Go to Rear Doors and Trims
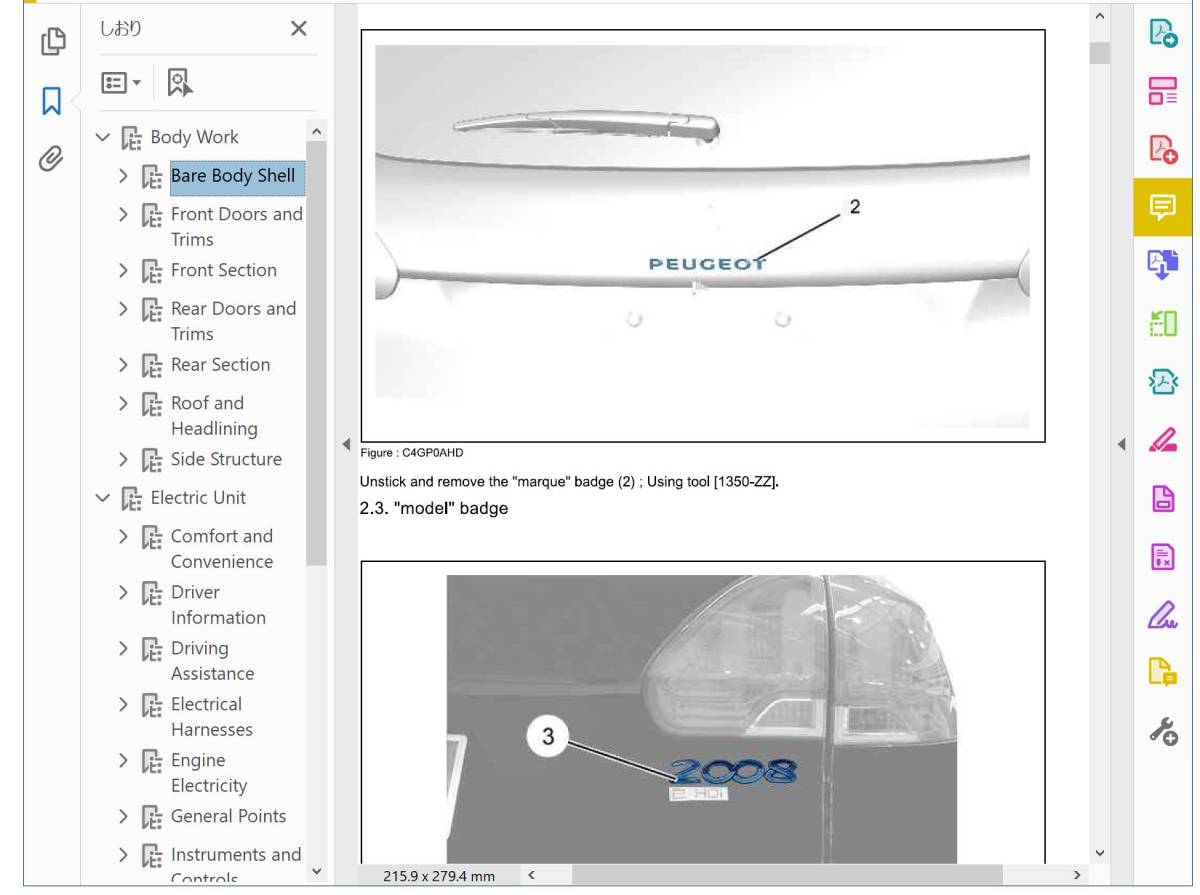This screenshot has width=1200, height=895. click(233, 321)
